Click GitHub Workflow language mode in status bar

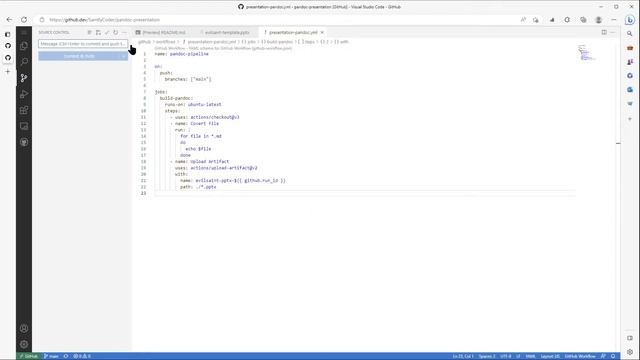tap(580, 356)
